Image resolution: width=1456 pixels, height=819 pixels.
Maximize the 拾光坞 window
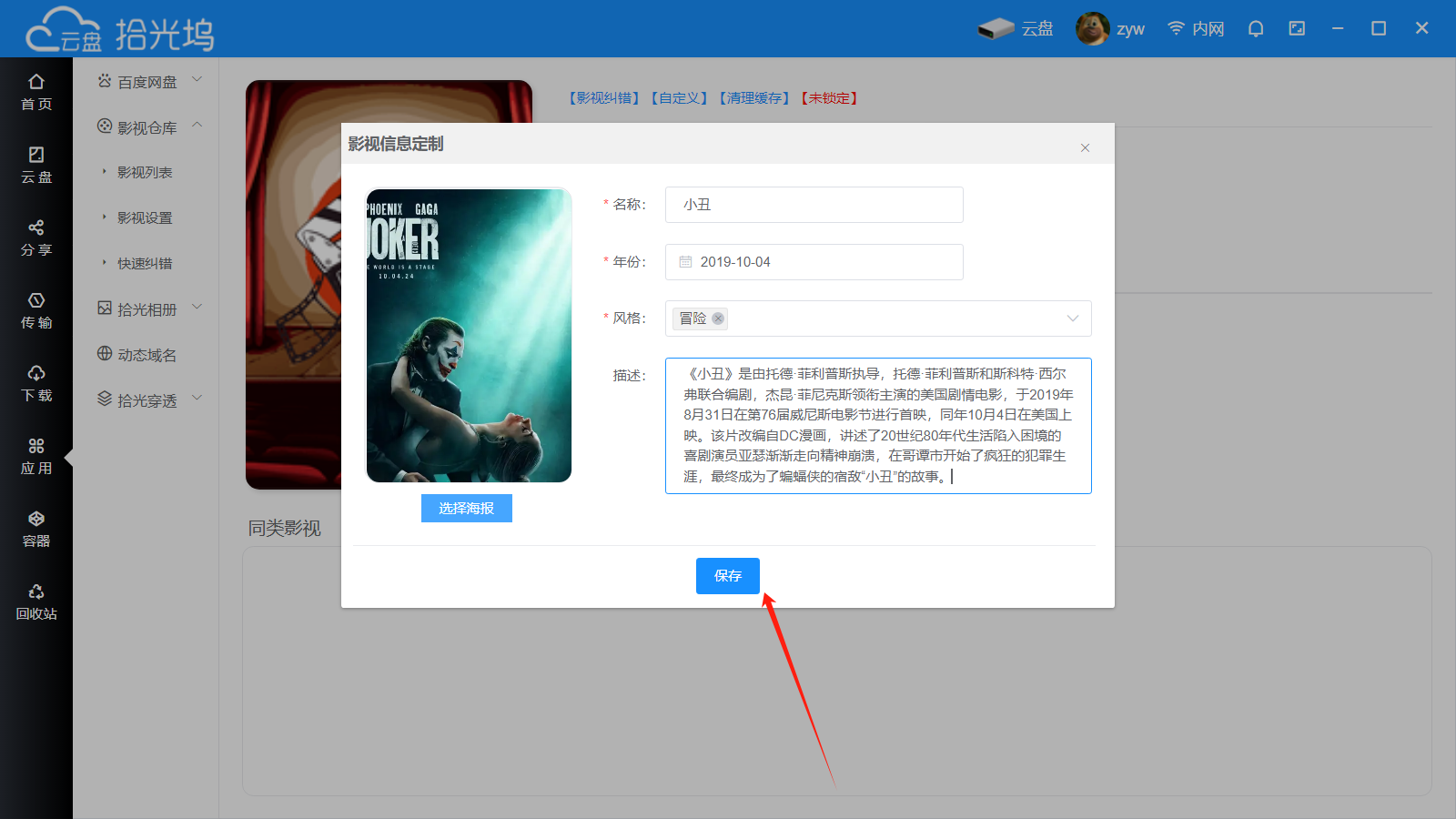pos(1379,28)
